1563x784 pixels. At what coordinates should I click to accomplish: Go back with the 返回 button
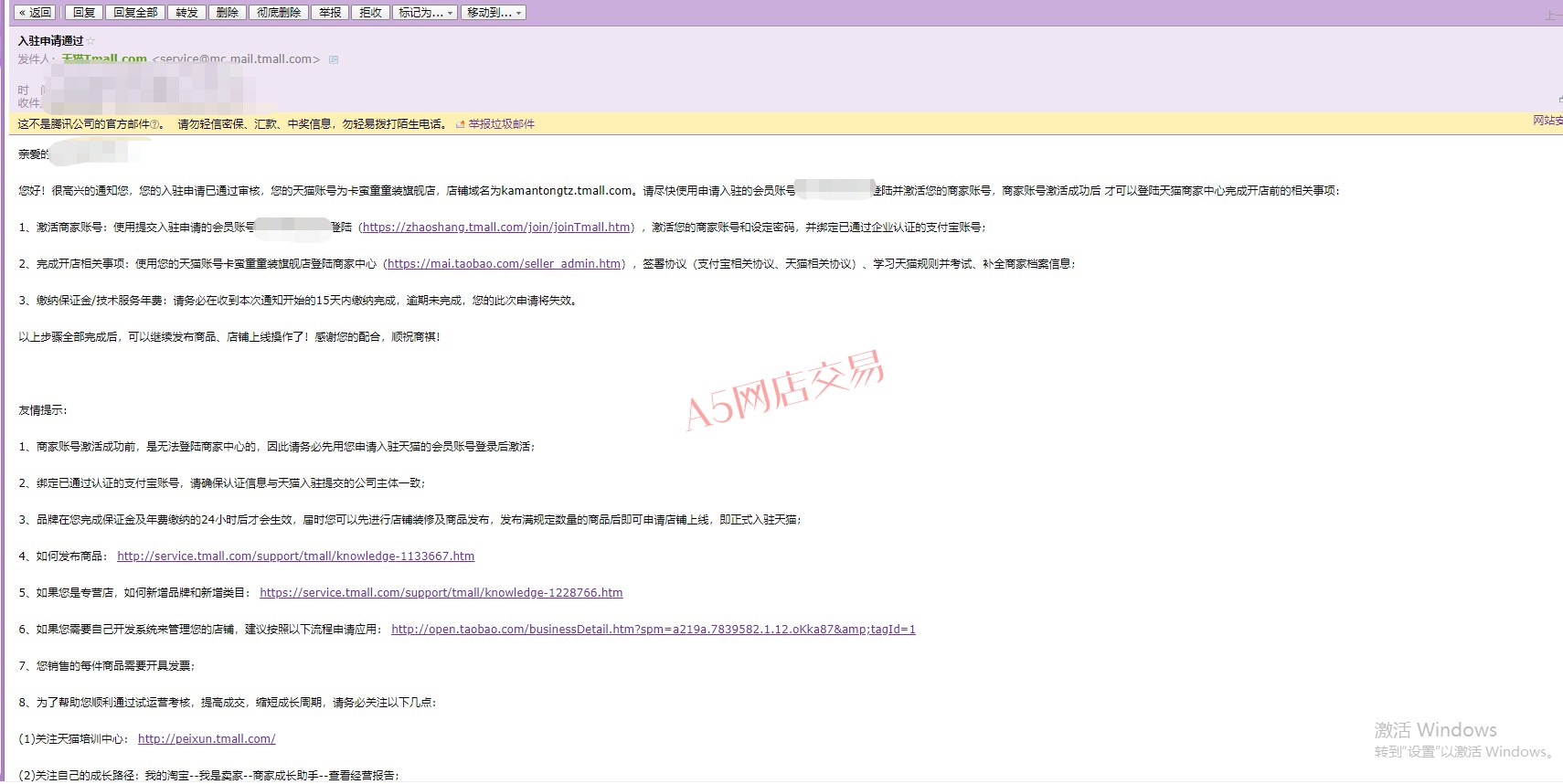click(35, 13)
